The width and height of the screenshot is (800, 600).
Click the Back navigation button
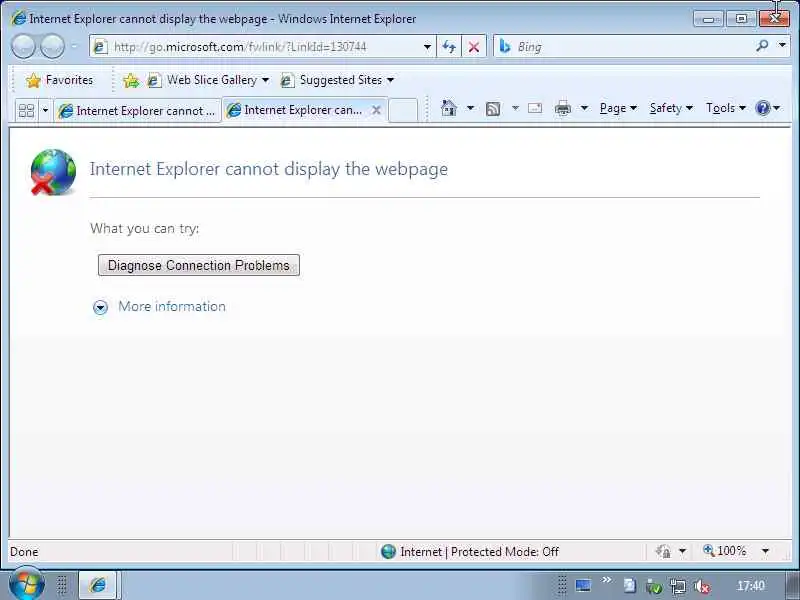23,47
